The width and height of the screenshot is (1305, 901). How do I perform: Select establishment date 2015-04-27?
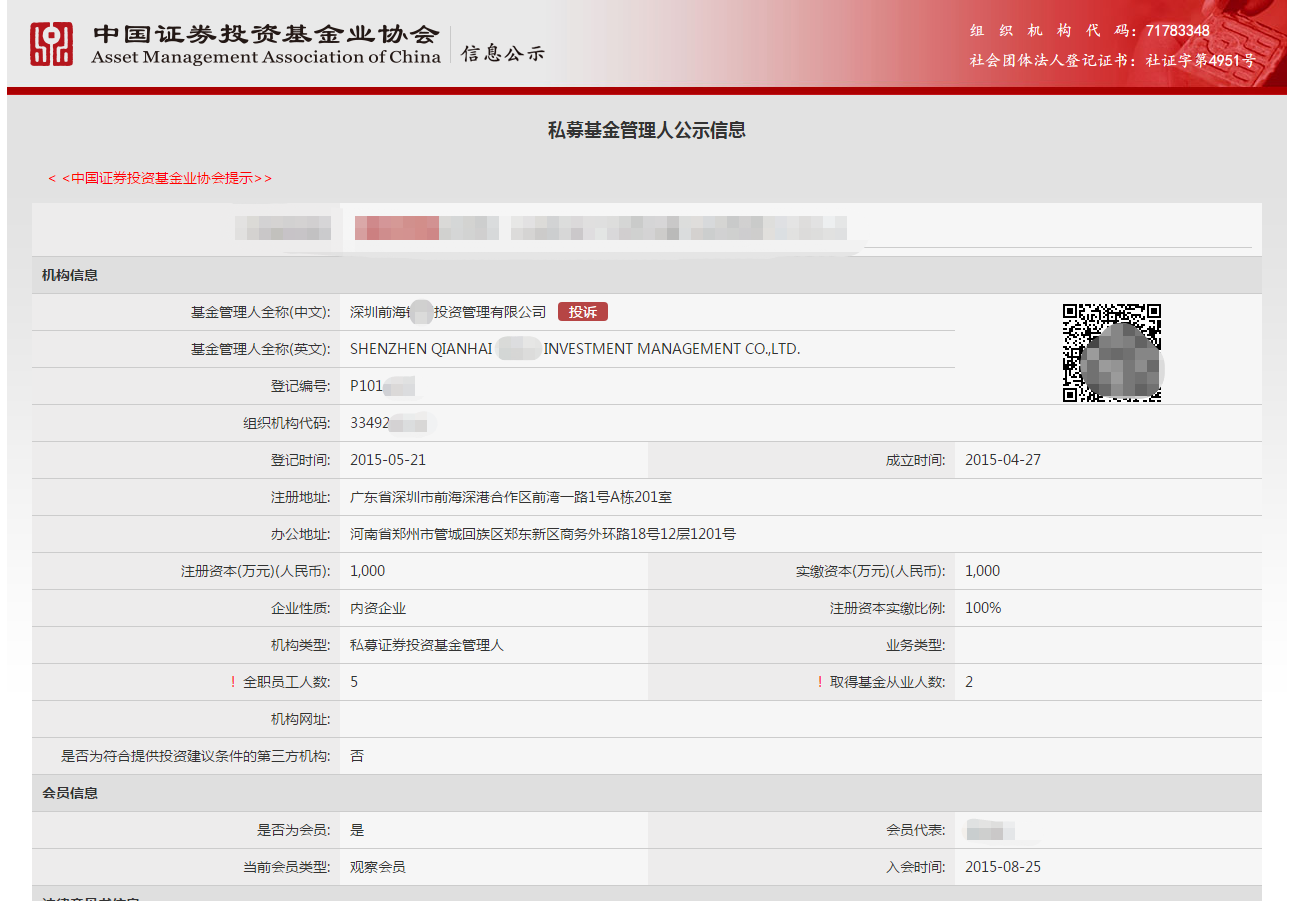[x=1003, y=460]
